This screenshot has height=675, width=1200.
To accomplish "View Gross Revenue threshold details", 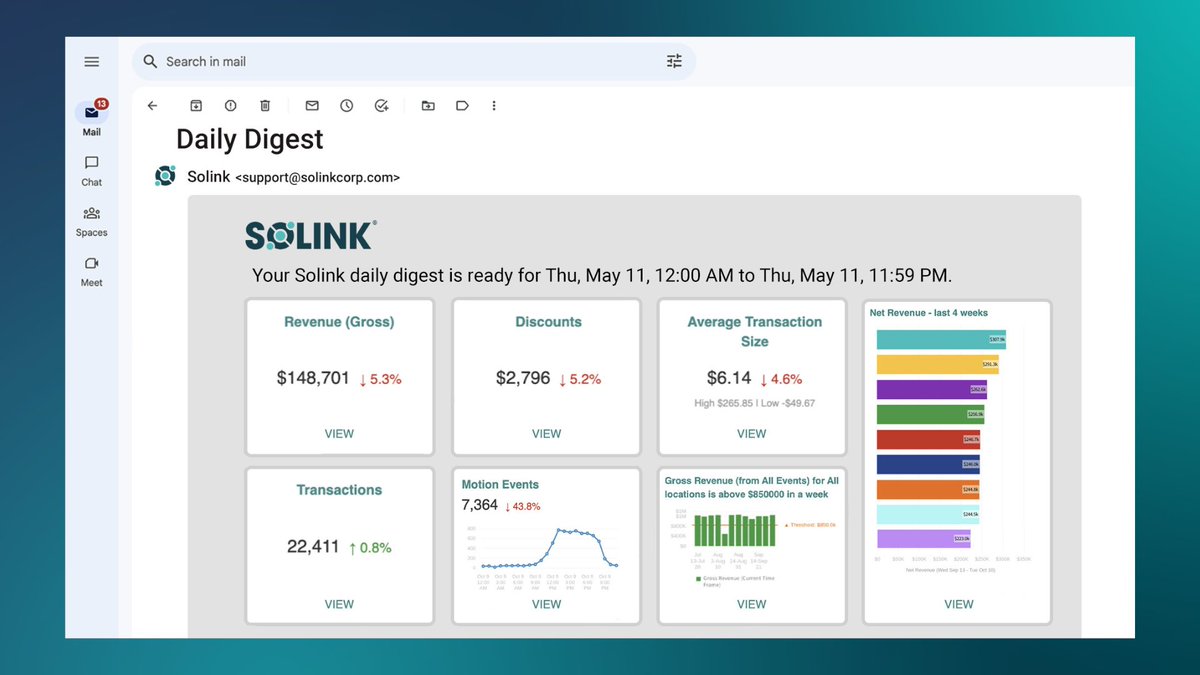I will click(x=751, y=604).
